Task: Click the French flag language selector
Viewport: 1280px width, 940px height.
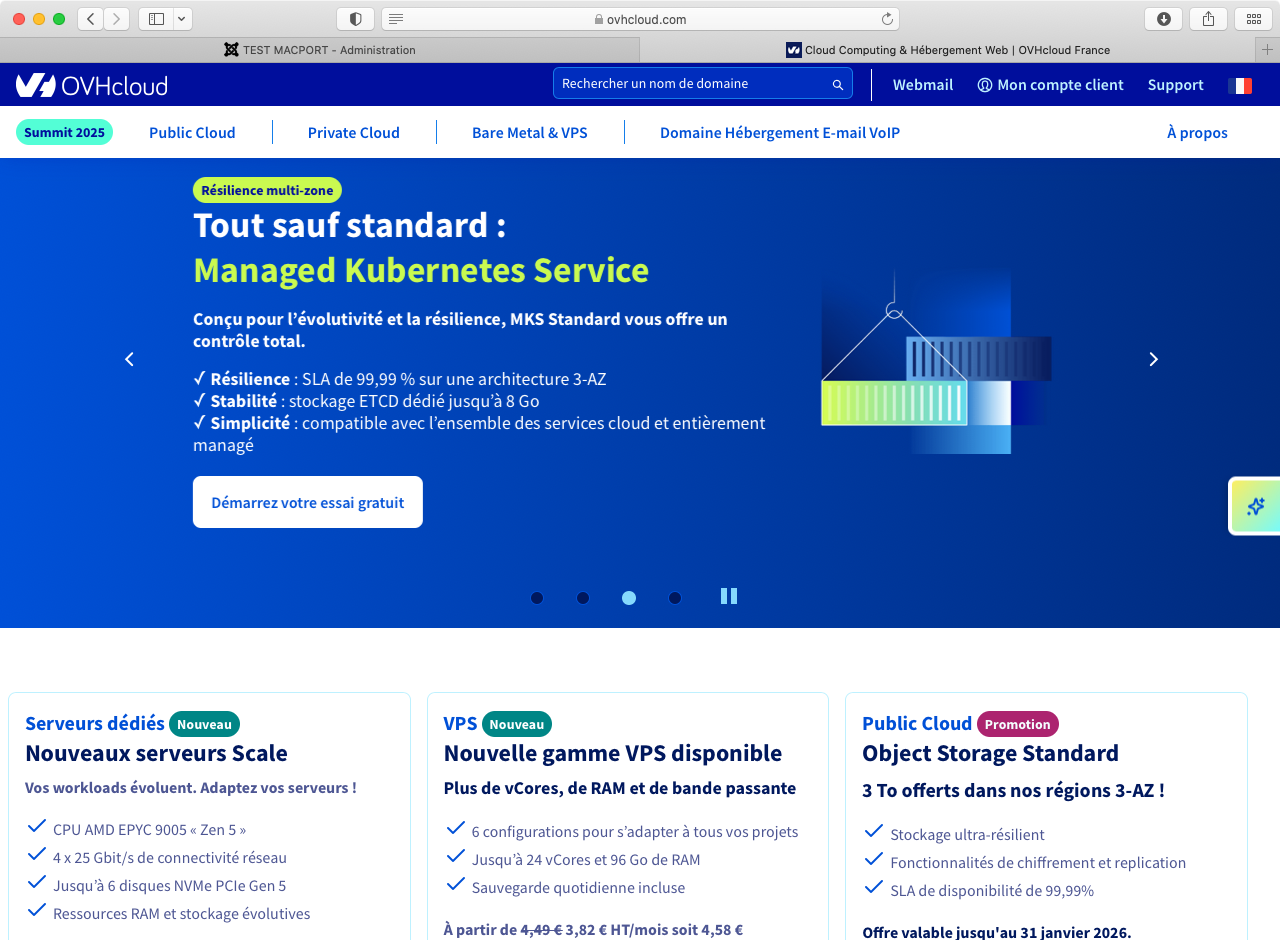Action: (x=1240, y=85)
